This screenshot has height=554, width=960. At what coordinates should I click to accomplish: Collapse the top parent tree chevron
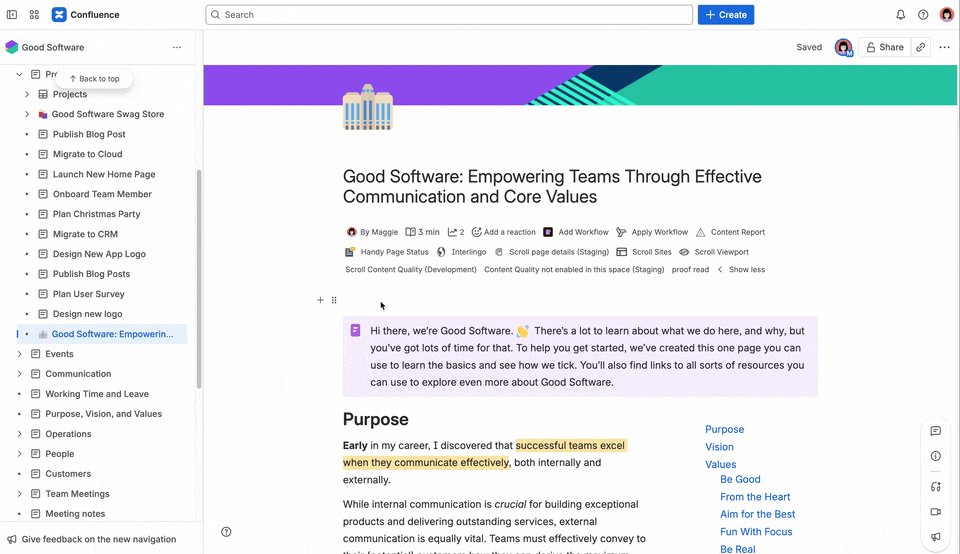(x=20, y=74)
